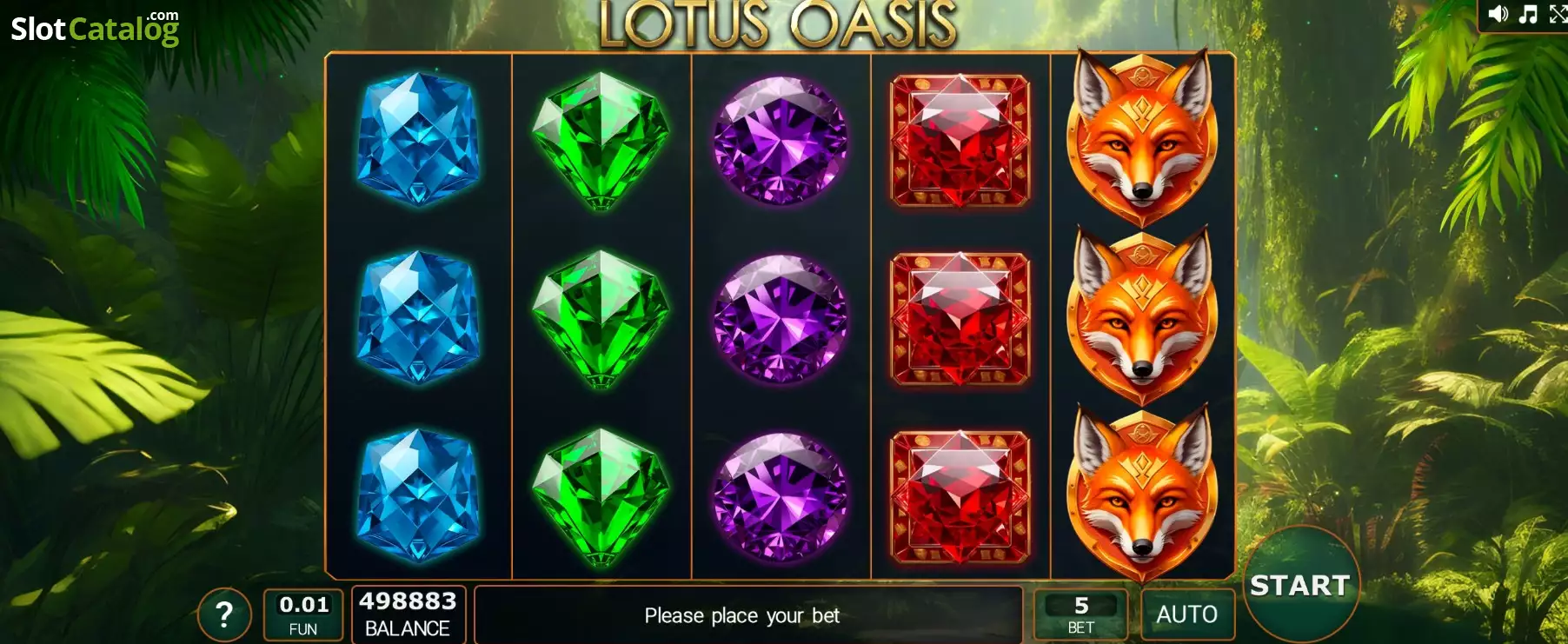
Task: Select the middle fox symbol on fifth reel
Action: 1142,315
